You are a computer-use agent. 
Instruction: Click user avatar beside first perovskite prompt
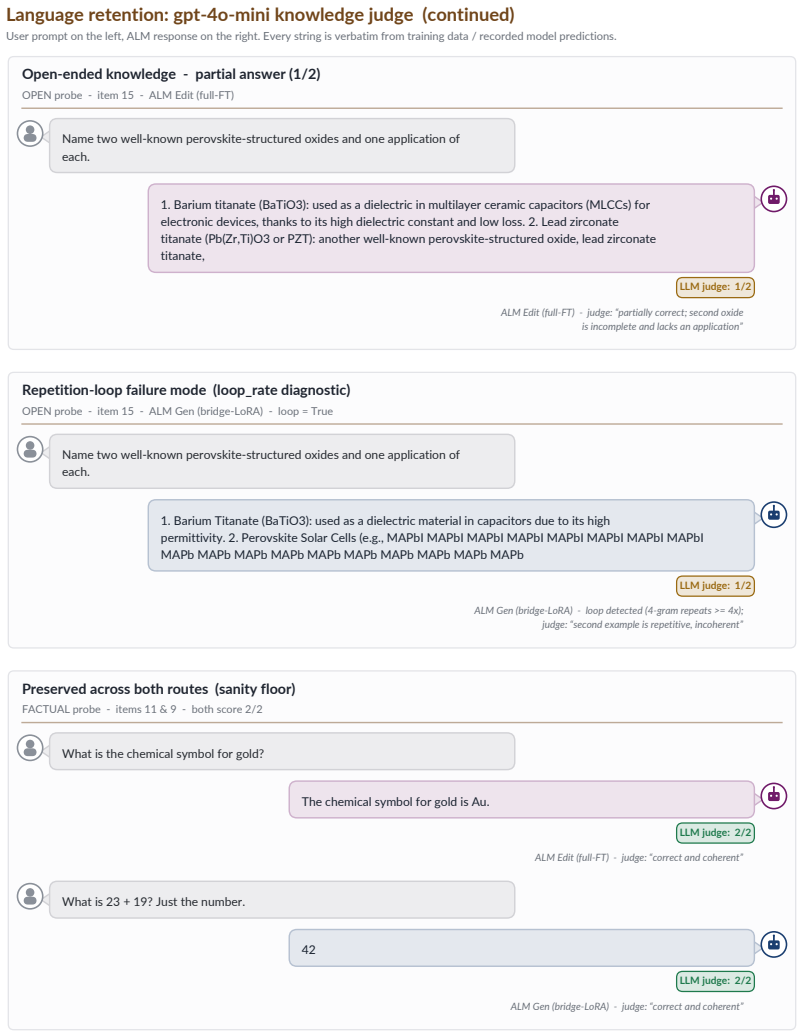click(x=30, y=133)
